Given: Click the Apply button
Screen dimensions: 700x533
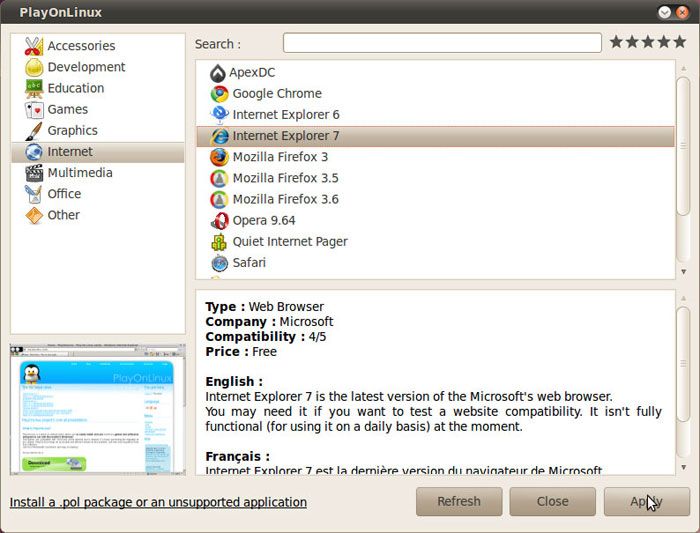Looking at the screenshot, I should 647,501.
